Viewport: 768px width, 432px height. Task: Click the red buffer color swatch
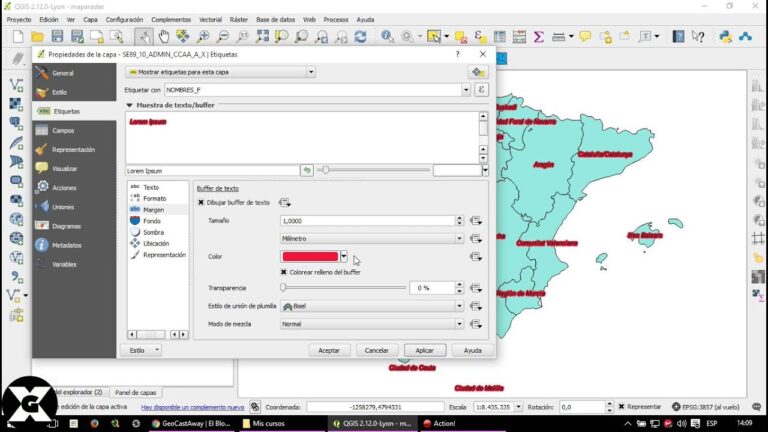pyautogui.click(x=310, y=256)
